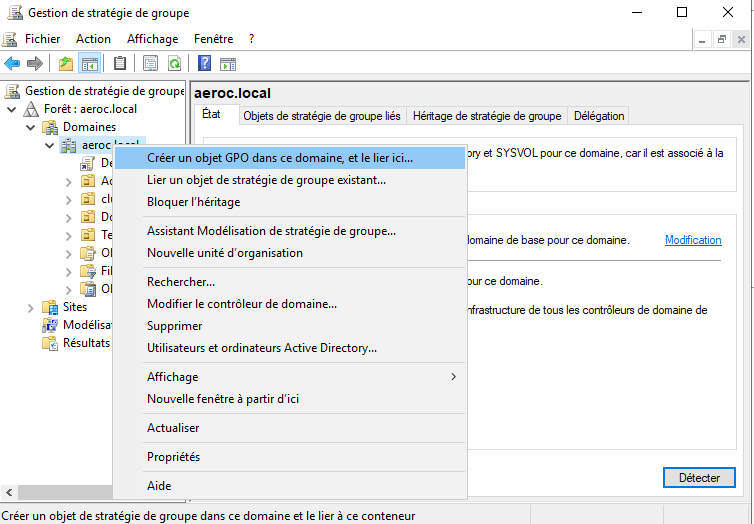Click the Détecter button
754x524 pixels.
tap(699, 478)
